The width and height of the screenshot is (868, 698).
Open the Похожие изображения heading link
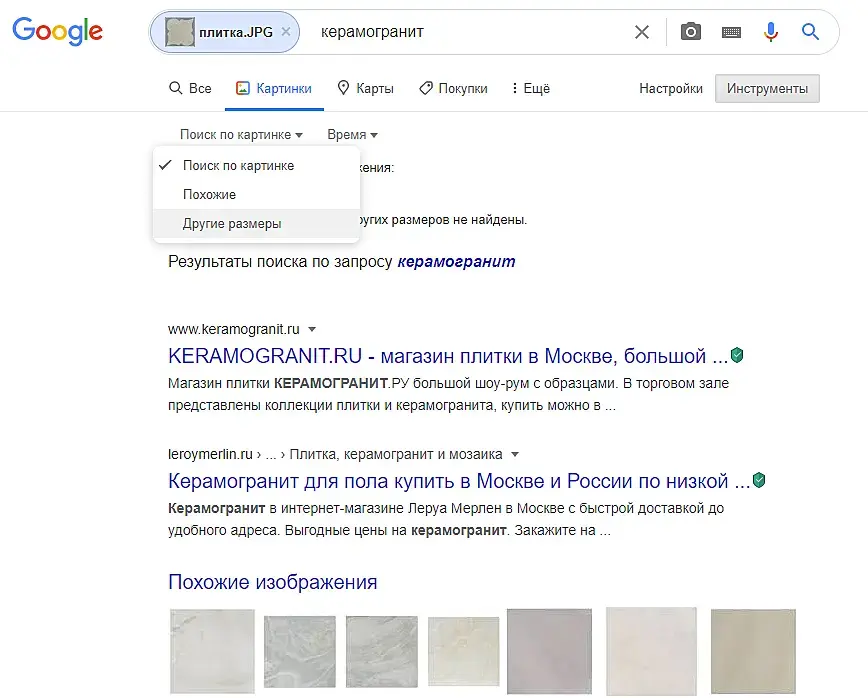click(272, 582)
